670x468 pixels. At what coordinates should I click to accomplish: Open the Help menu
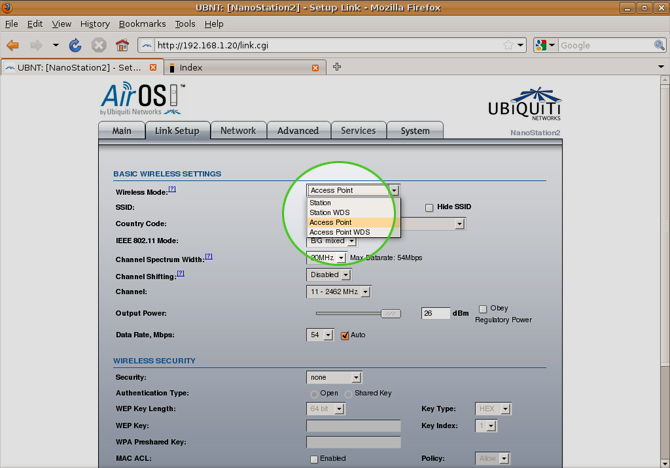tap(214, 24)
